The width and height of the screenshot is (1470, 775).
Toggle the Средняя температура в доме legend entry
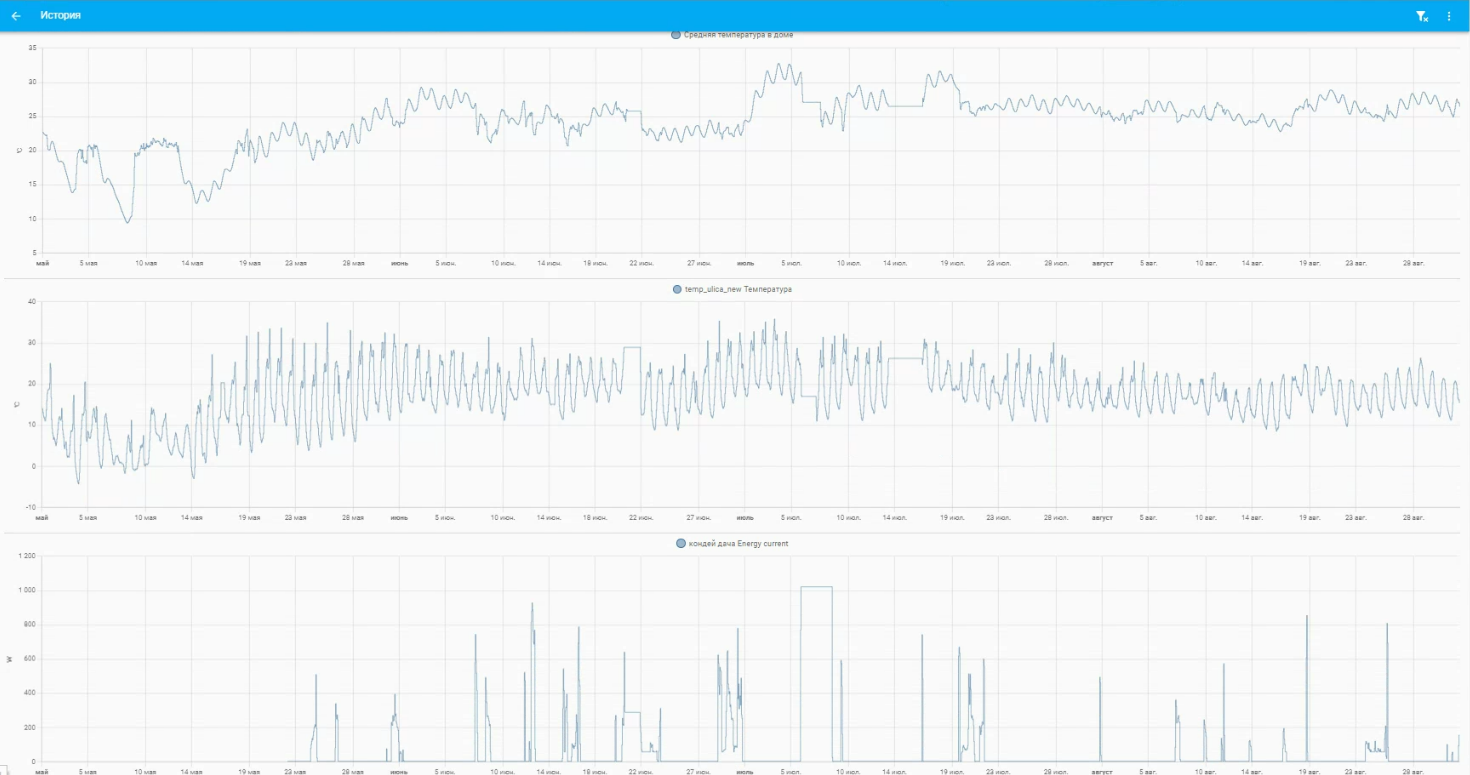(733, 35)
